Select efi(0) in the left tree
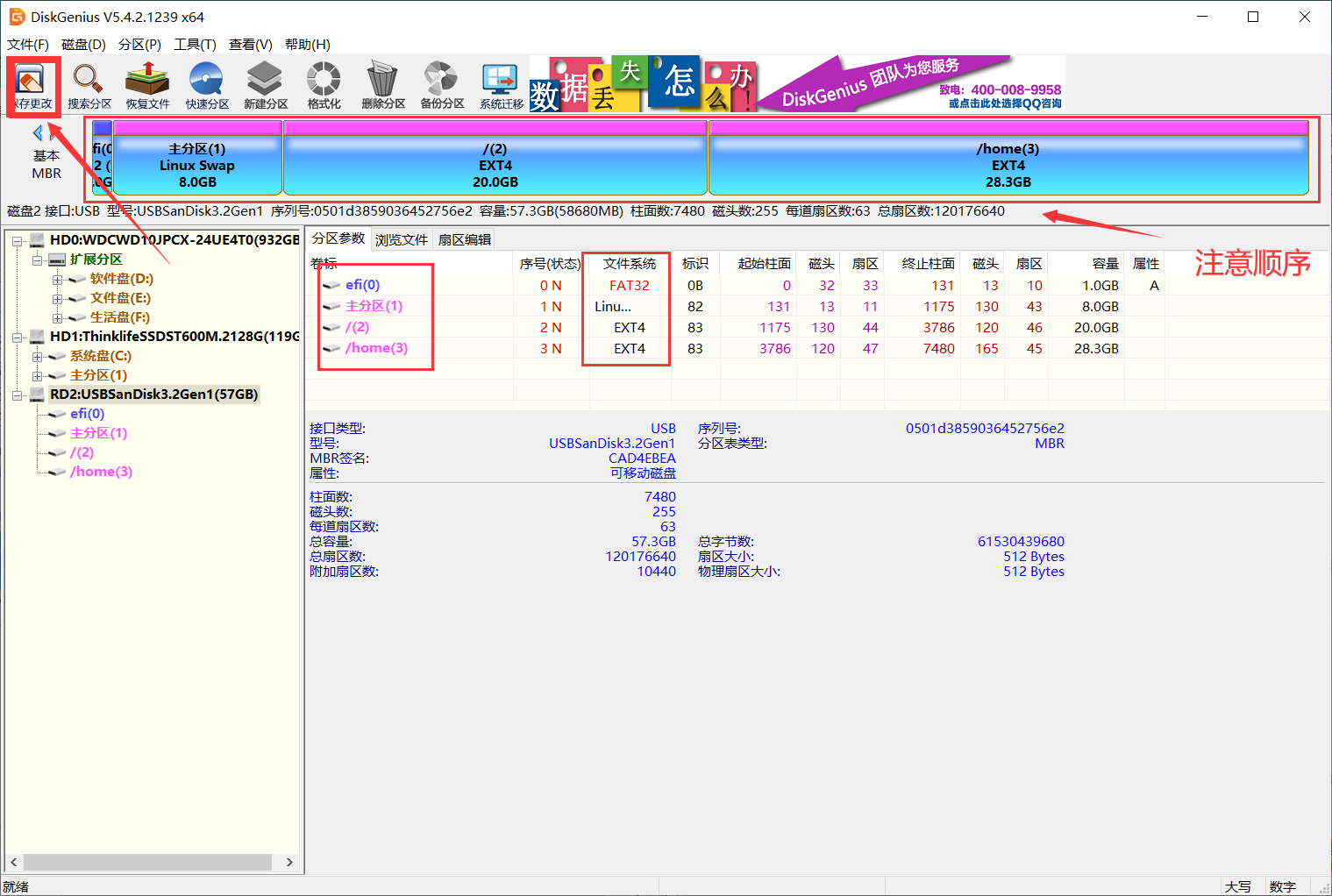Image resolution: width=1332 pixels, height=896 pixels. pos(87,414)
